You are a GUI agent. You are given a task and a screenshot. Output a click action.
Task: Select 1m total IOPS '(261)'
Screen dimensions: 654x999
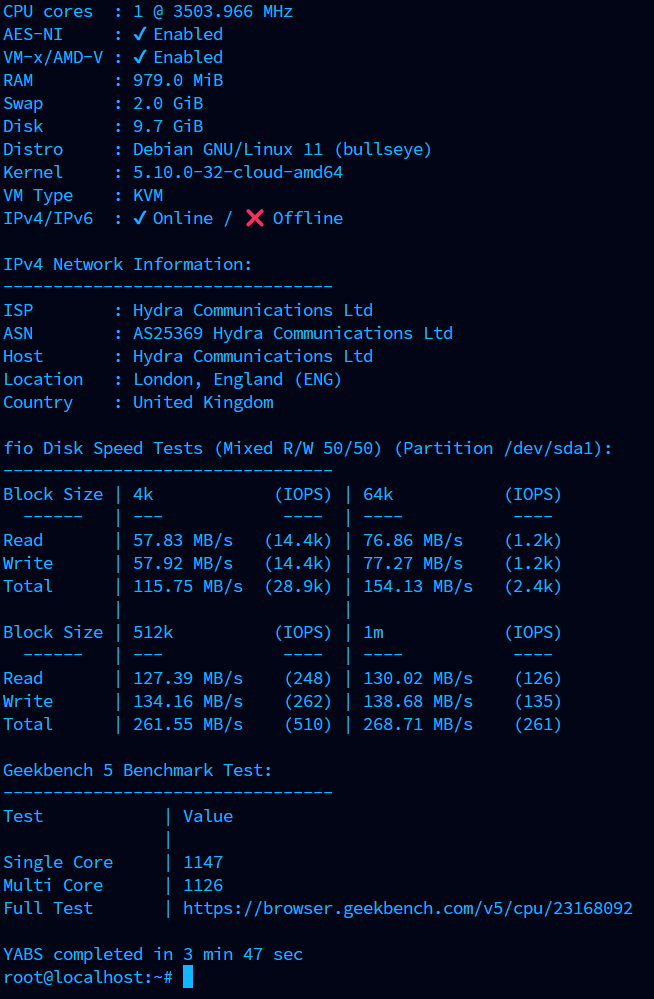538,724
